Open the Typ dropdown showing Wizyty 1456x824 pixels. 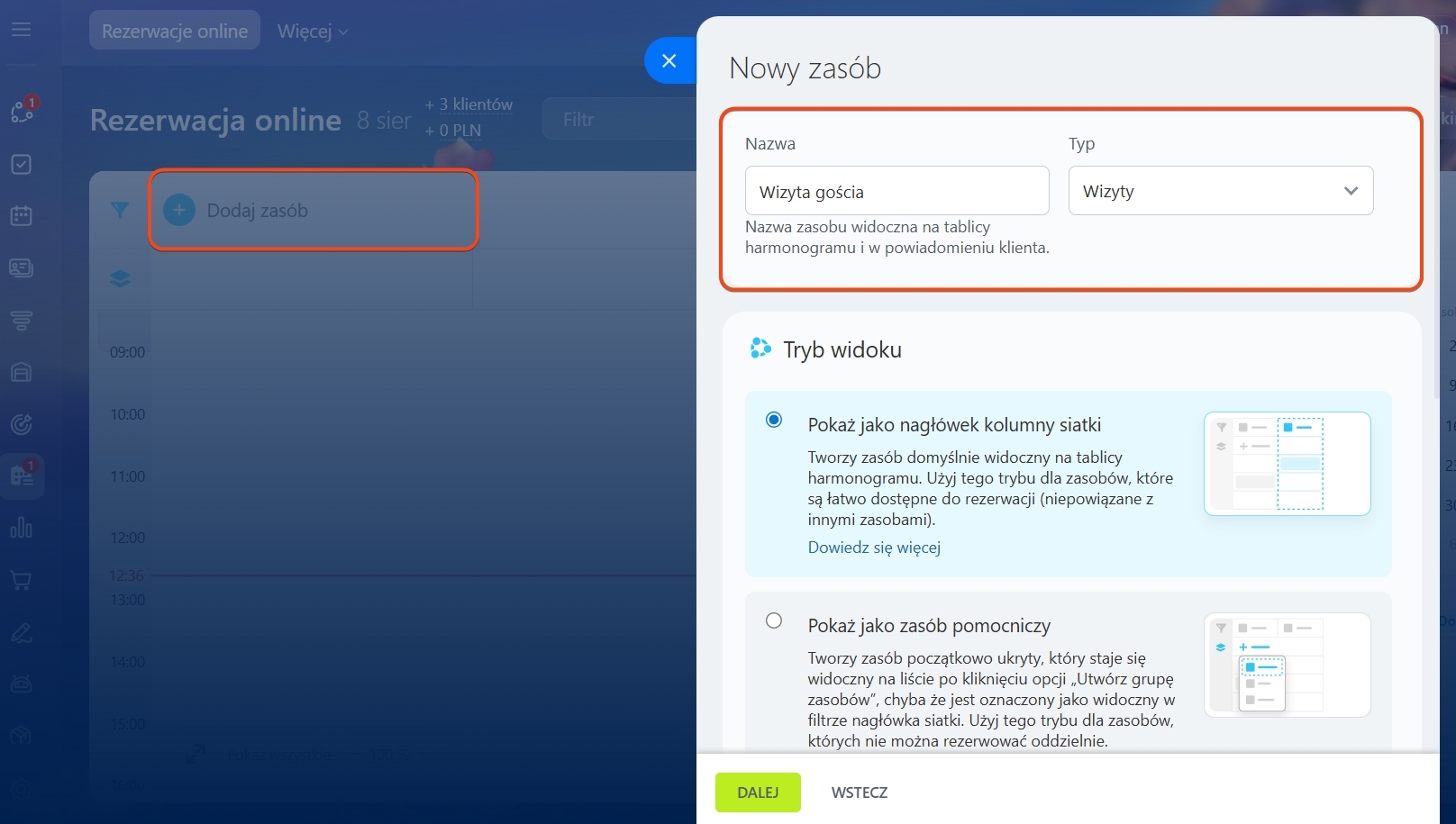pos(1221,190)
